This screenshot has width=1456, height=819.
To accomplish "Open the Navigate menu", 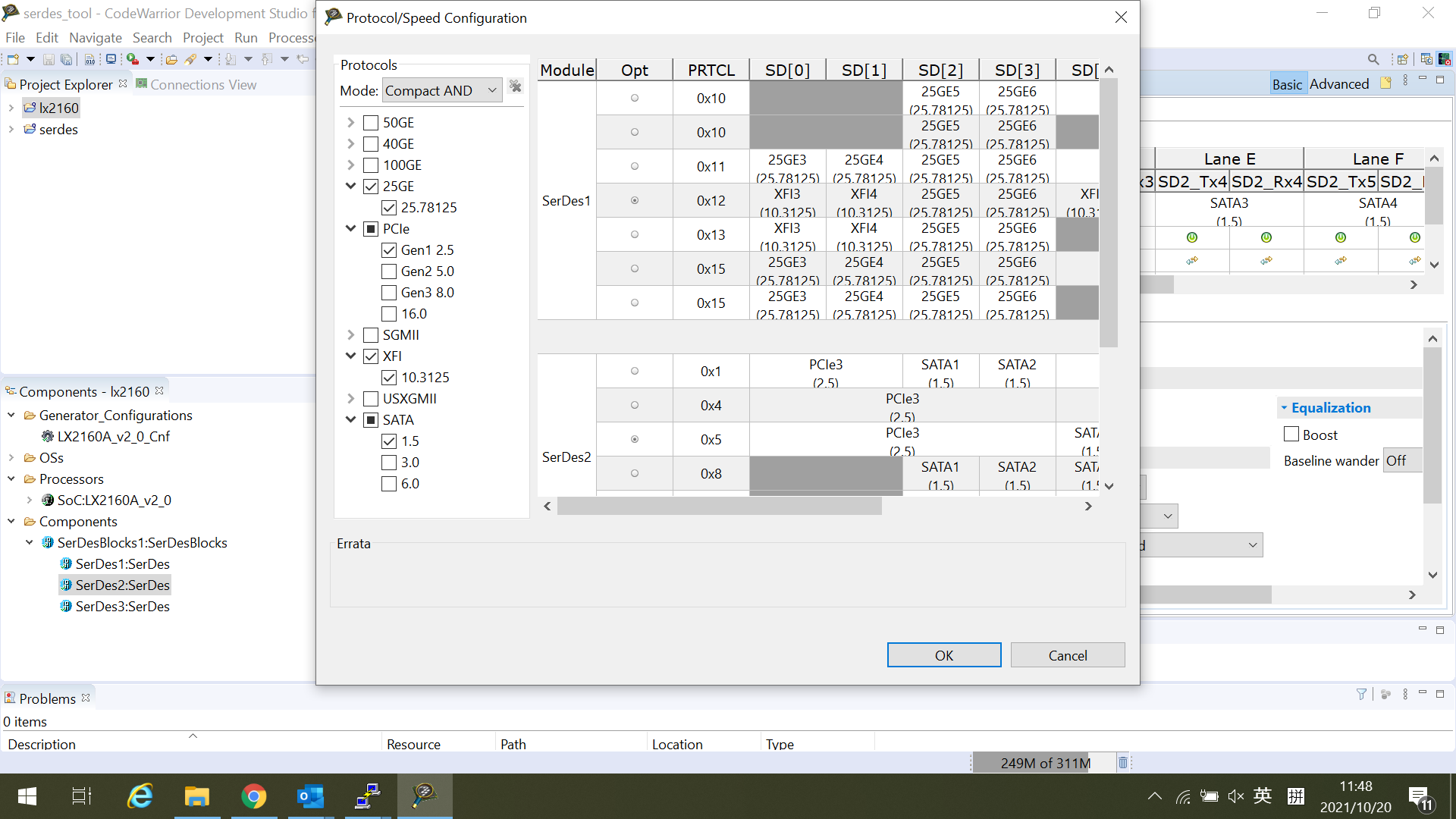I will pyautogui.click(x=95, y=38).
